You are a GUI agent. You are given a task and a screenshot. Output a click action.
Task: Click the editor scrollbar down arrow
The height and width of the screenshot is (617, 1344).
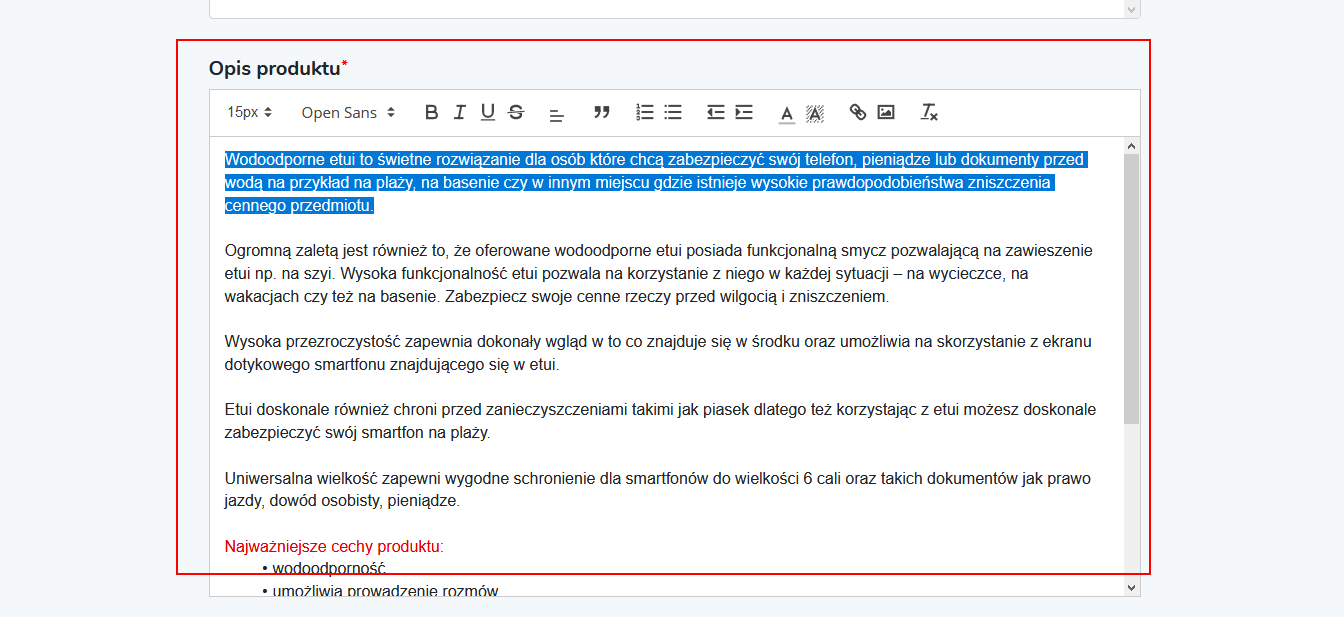[x=1132, y=587]
